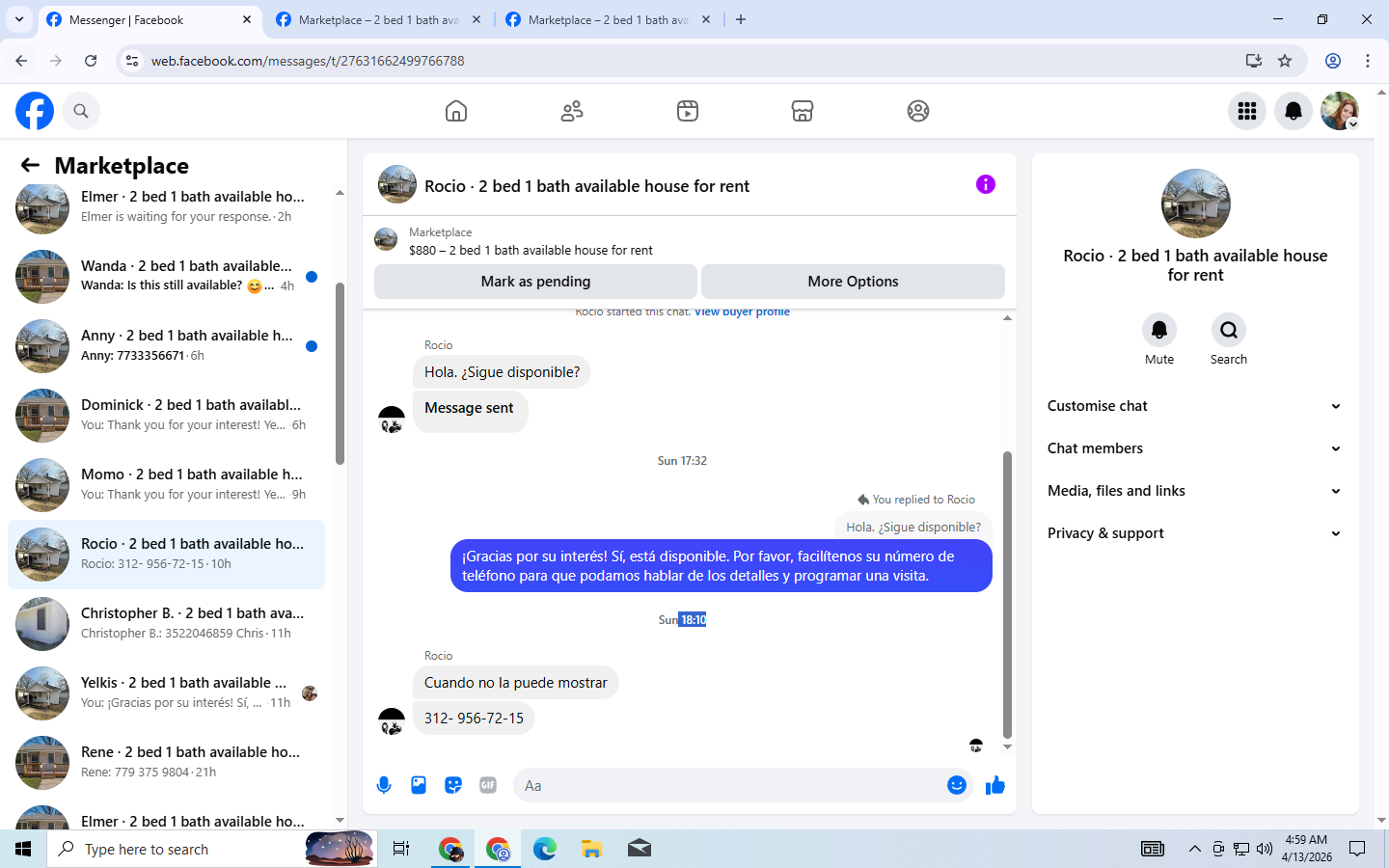Open Rene's conversation in the list
The image size is (1389, 868).
click(x=166, y=763)
